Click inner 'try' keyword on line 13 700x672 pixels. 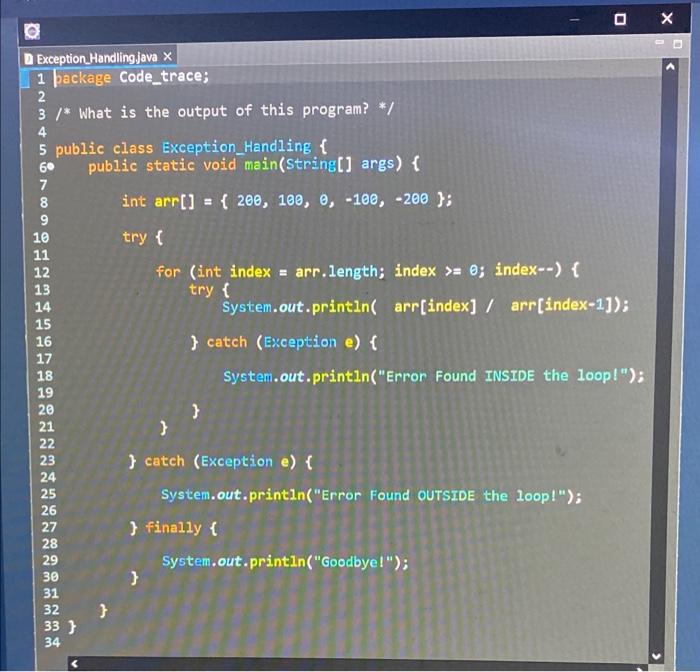coord(201,289)
